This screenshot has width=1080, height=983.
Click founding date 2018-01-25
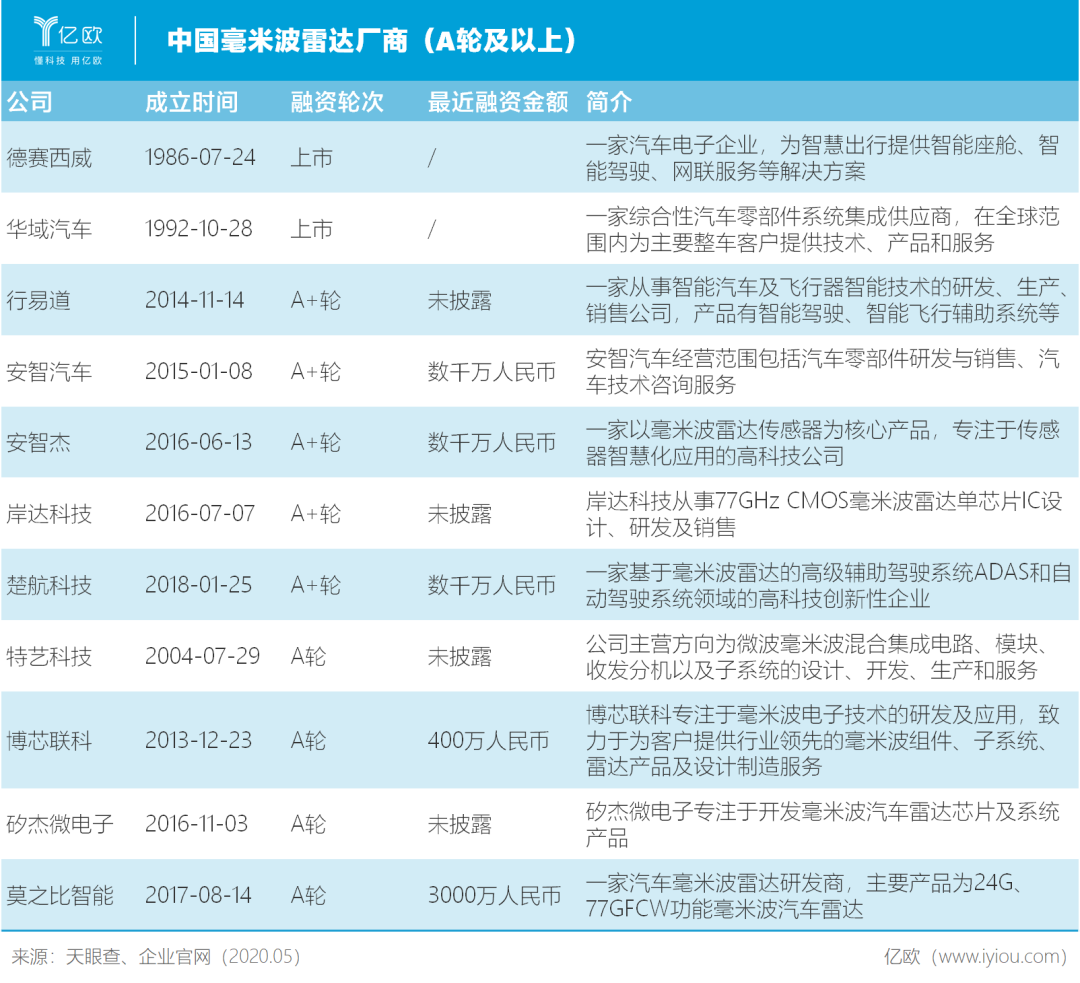[x=198, y=586]
